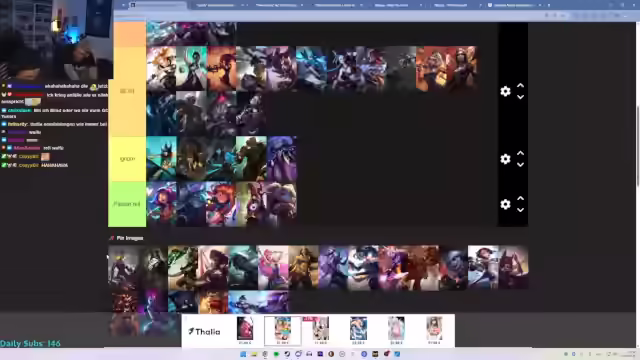The height and width of the screenshot is (360, 640).
Task: Open settings gear for the green tier row
Action: (505, 204)
